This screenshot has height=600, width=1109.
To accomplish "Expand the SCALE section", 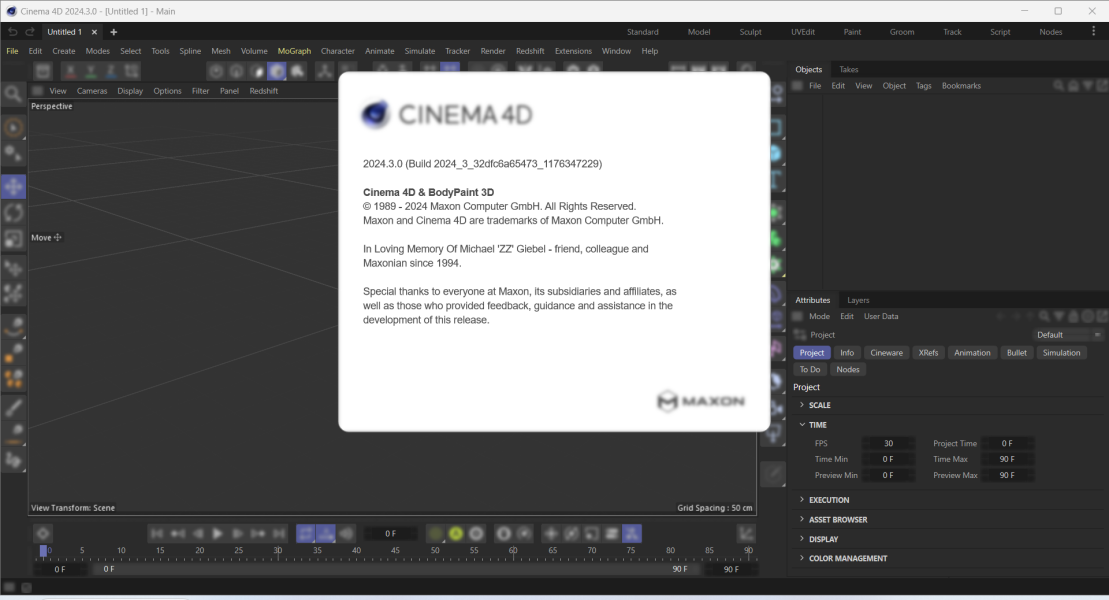I will click(802, 405).
